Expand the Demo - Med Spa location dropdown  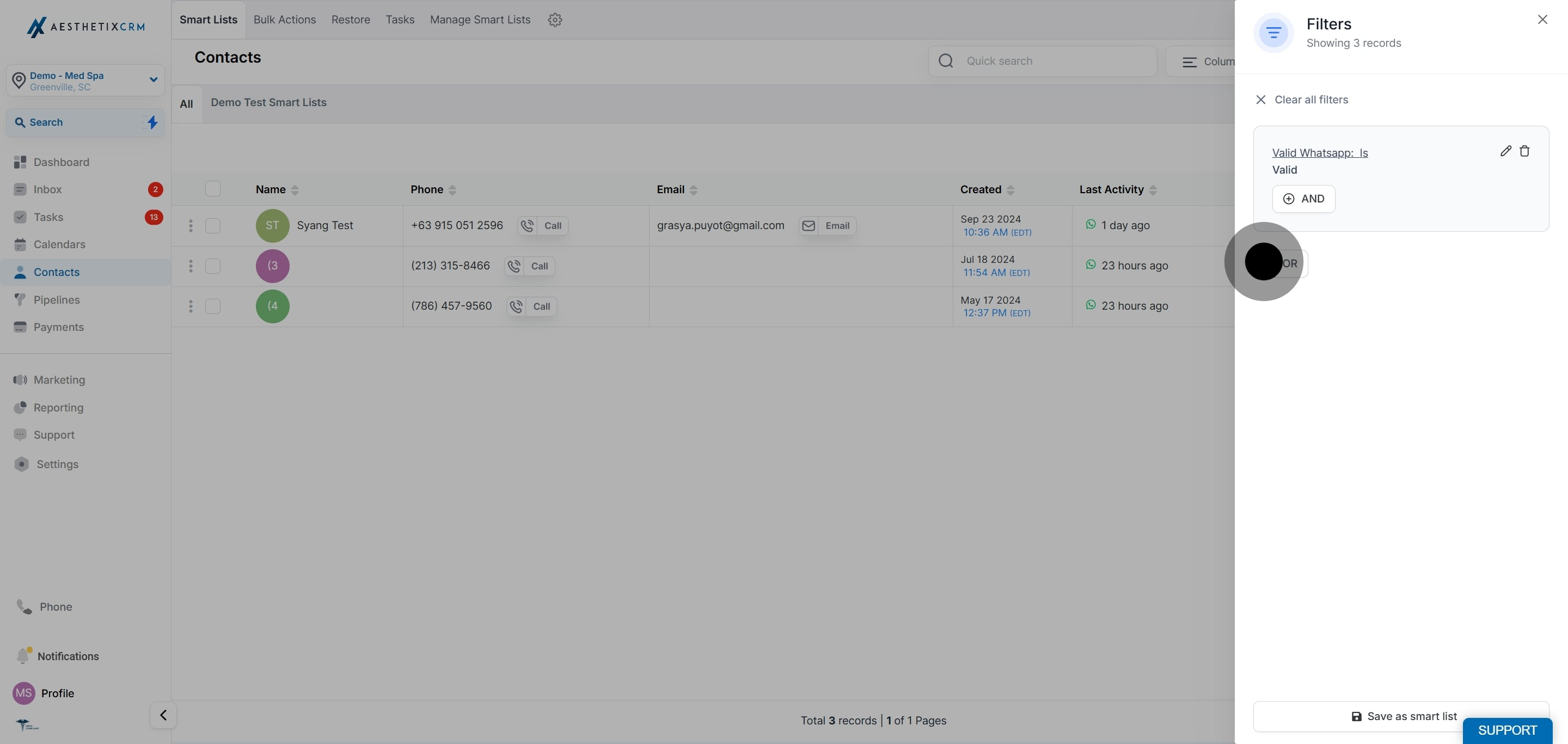pos(153,79)
